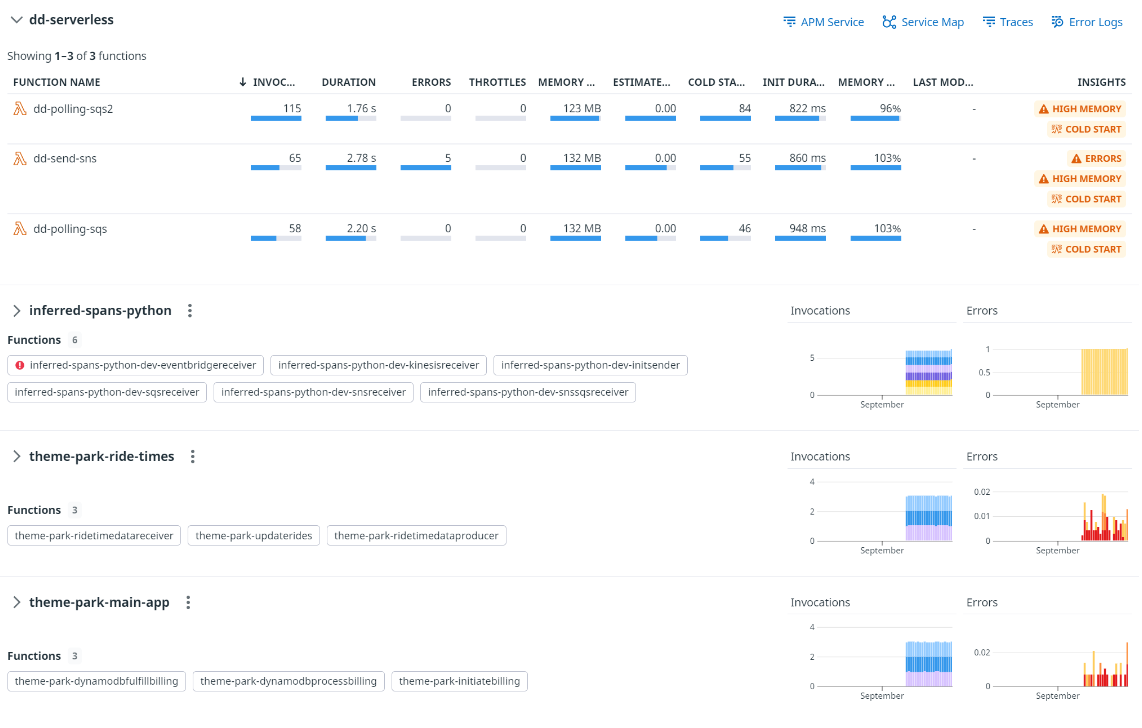Click High Memory insight for dd-polling-sqs2

1079,109
